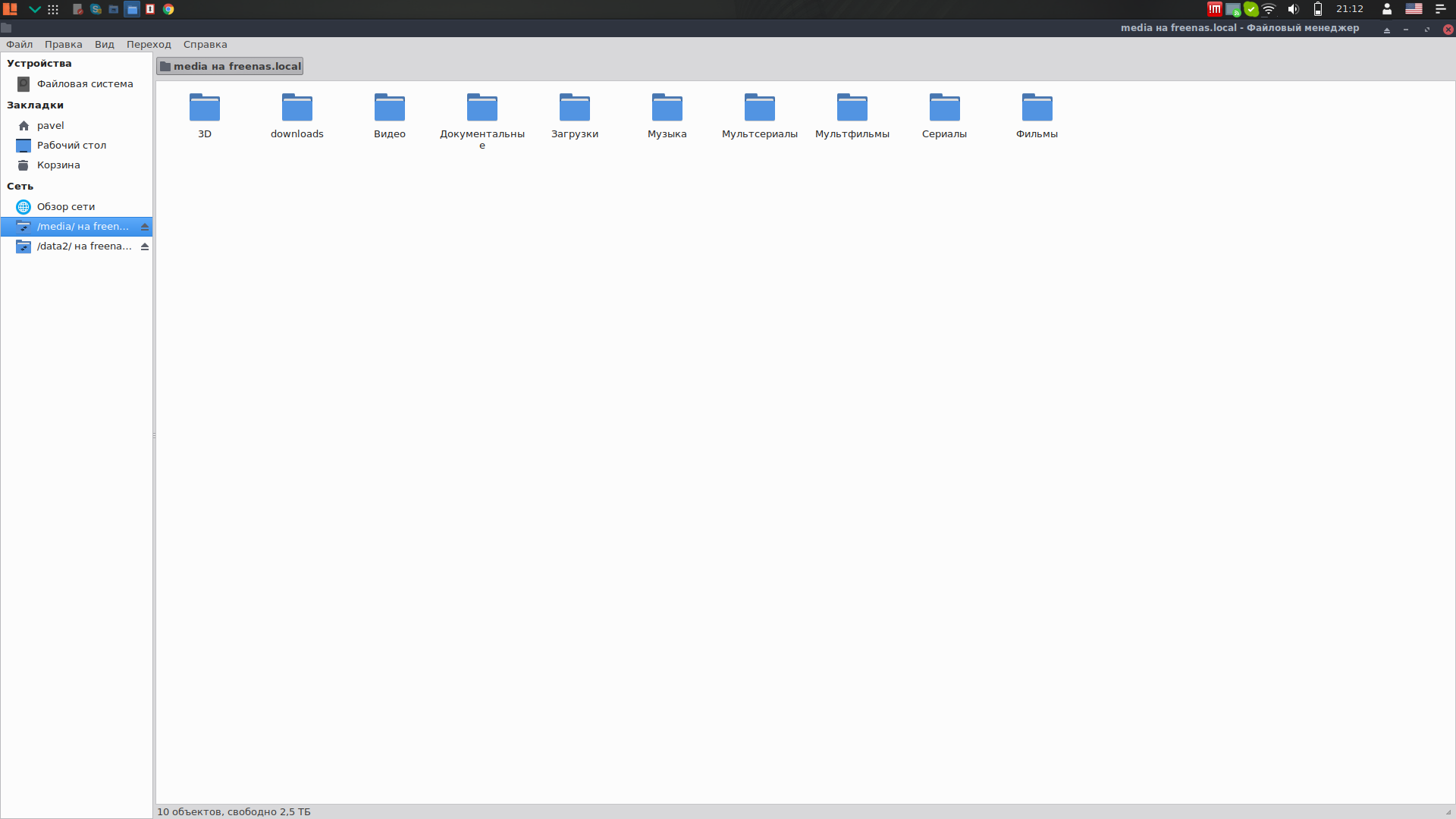Select the downloads folder icon
Screen dimensions: 1456x819
pyautogui.click(x=297, y=108)
